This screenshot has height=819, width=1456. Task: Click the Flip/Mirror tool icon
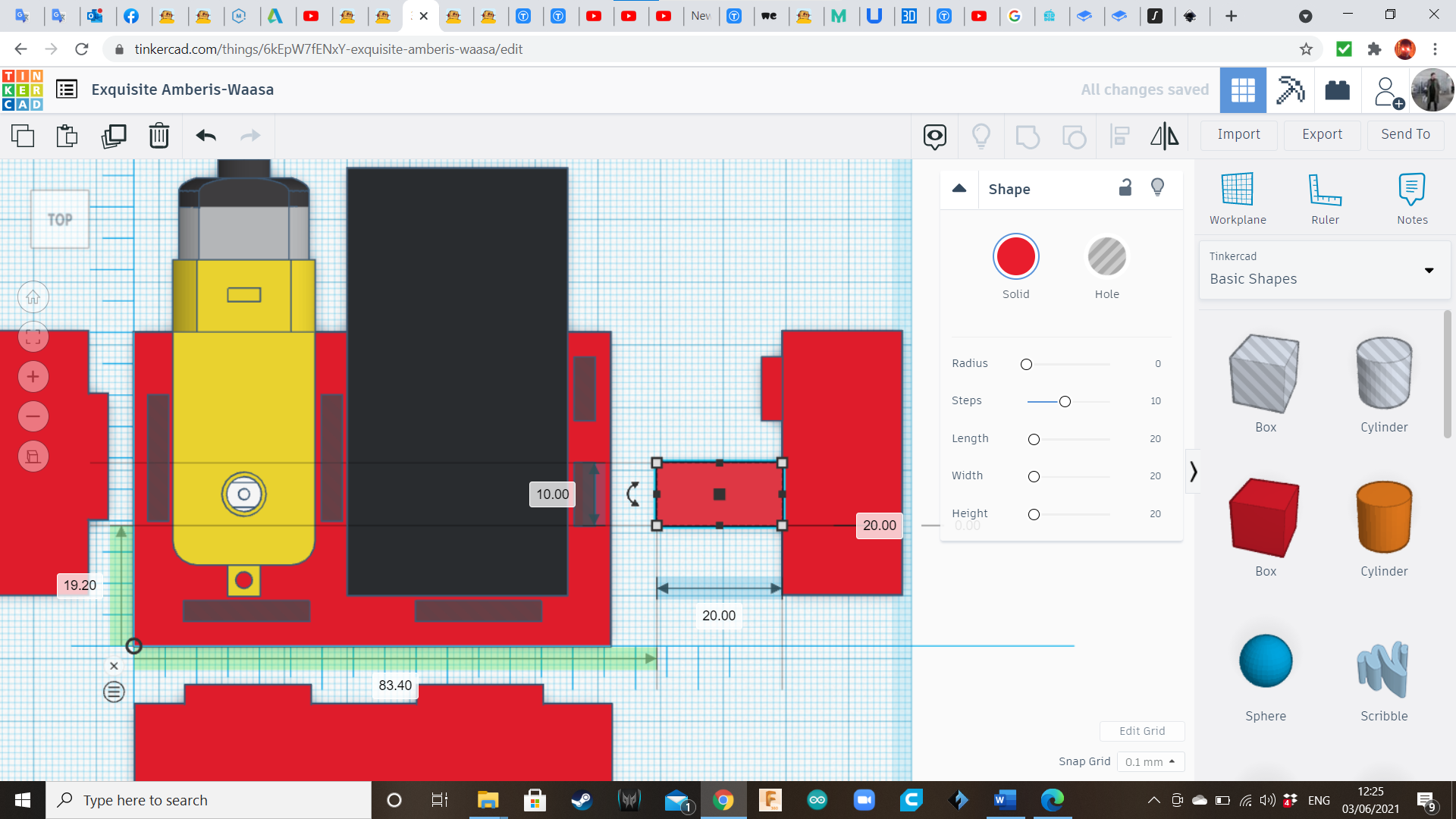point(1165,136)
